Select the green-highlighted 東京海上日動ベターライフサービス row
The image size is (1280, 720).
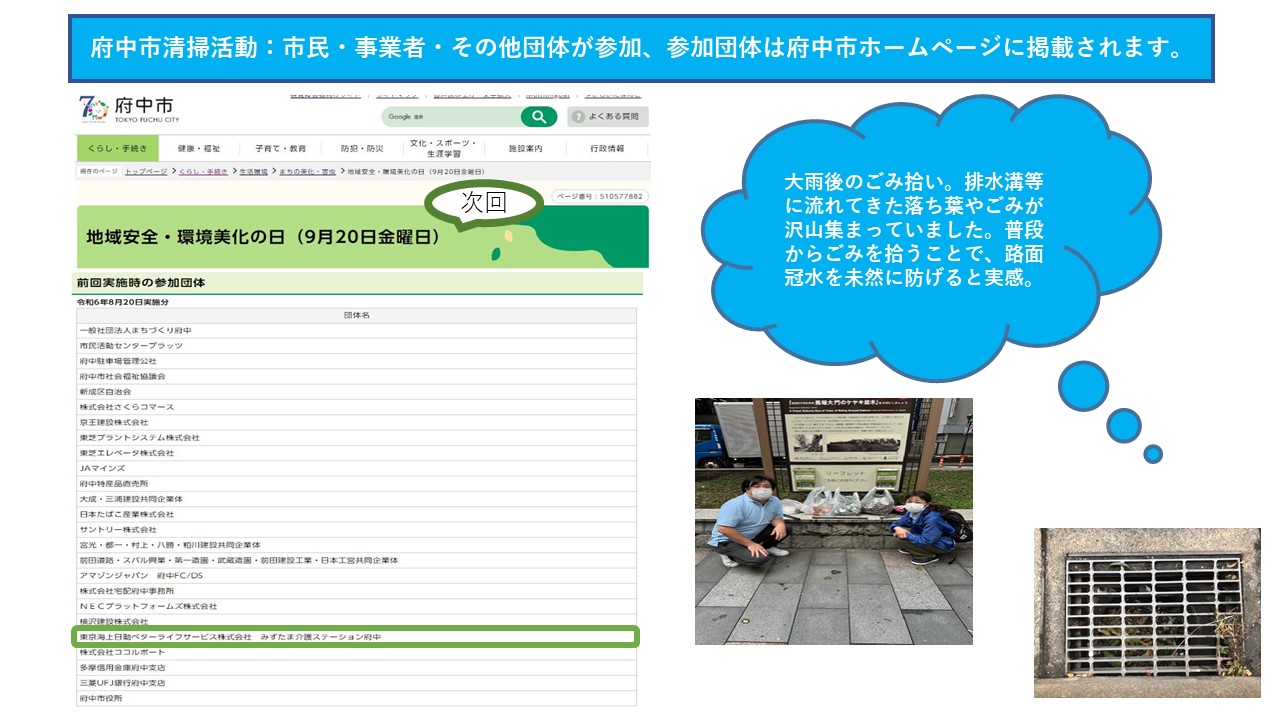[x=355, y=637]
